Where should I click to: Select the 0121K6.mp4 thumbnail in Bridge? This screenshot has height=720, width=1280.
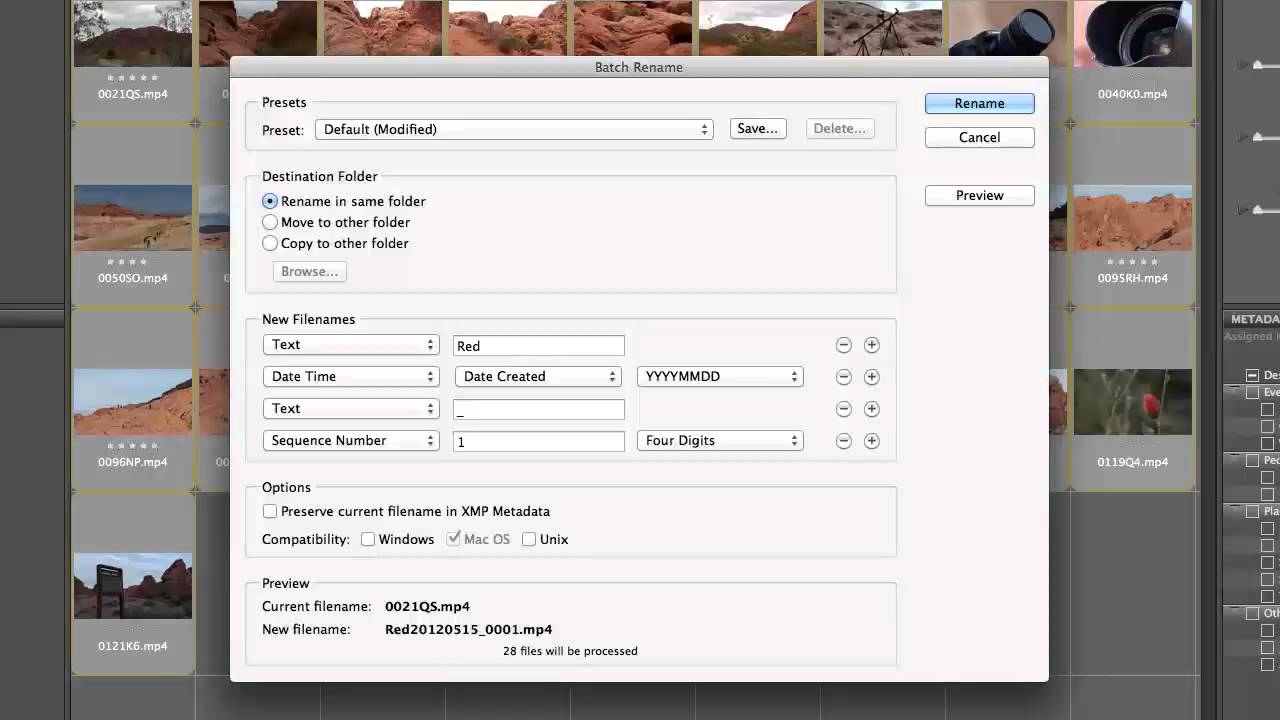[133, 586]
